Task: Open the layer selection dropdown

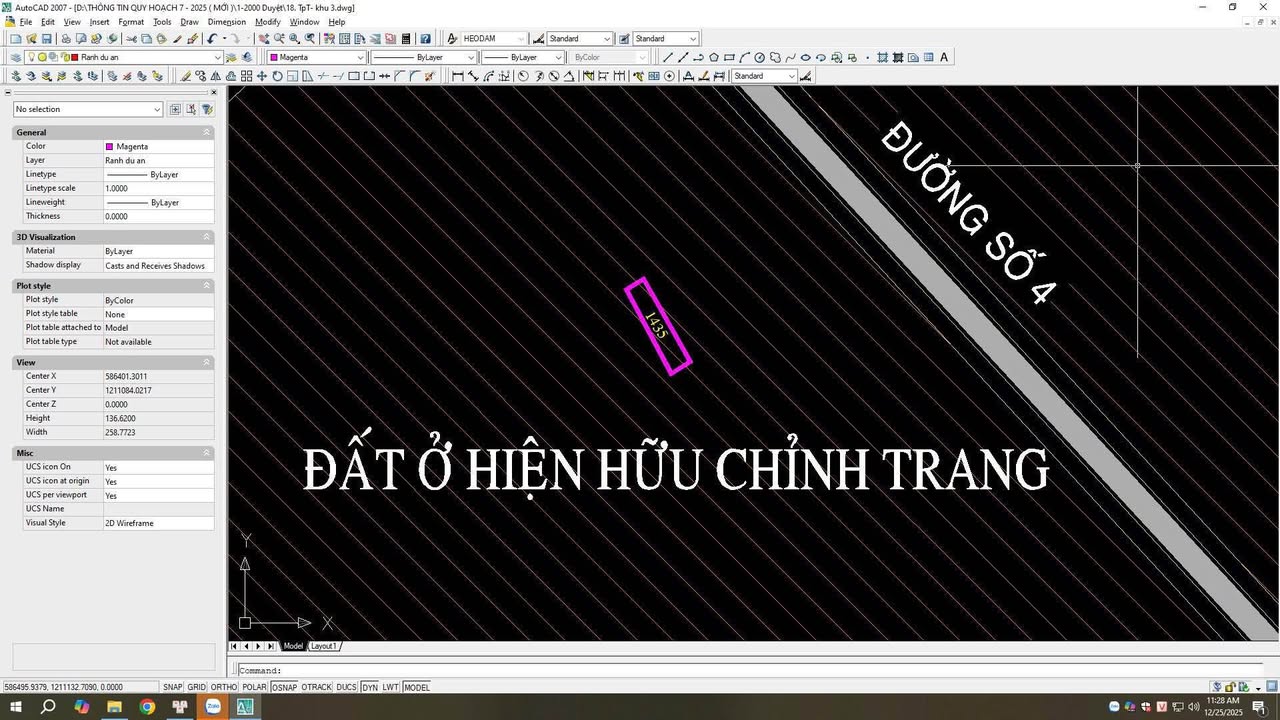Action: pyautogui.click(x=217, y=57)
